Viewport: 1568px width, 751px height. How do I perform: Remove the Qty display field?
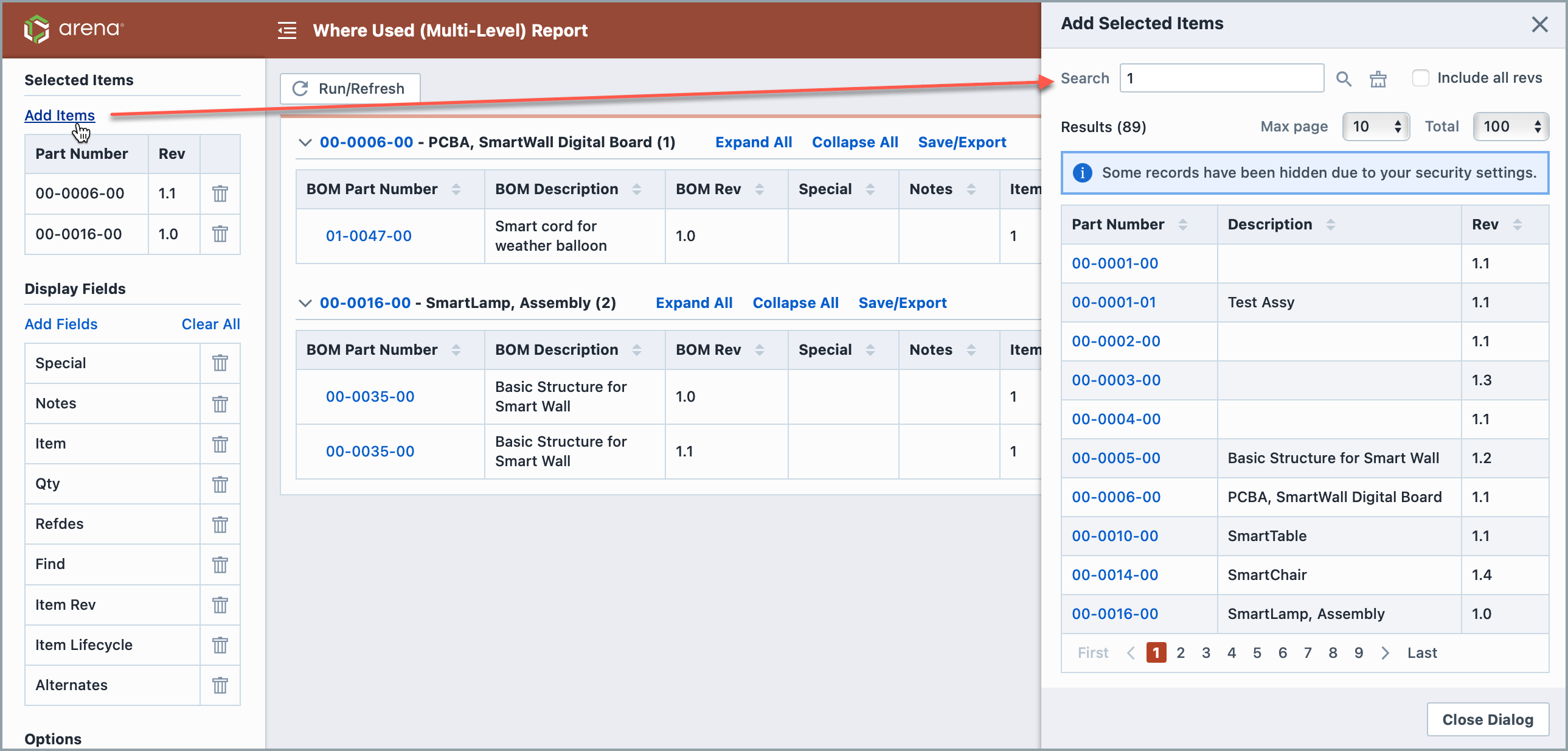220,484
